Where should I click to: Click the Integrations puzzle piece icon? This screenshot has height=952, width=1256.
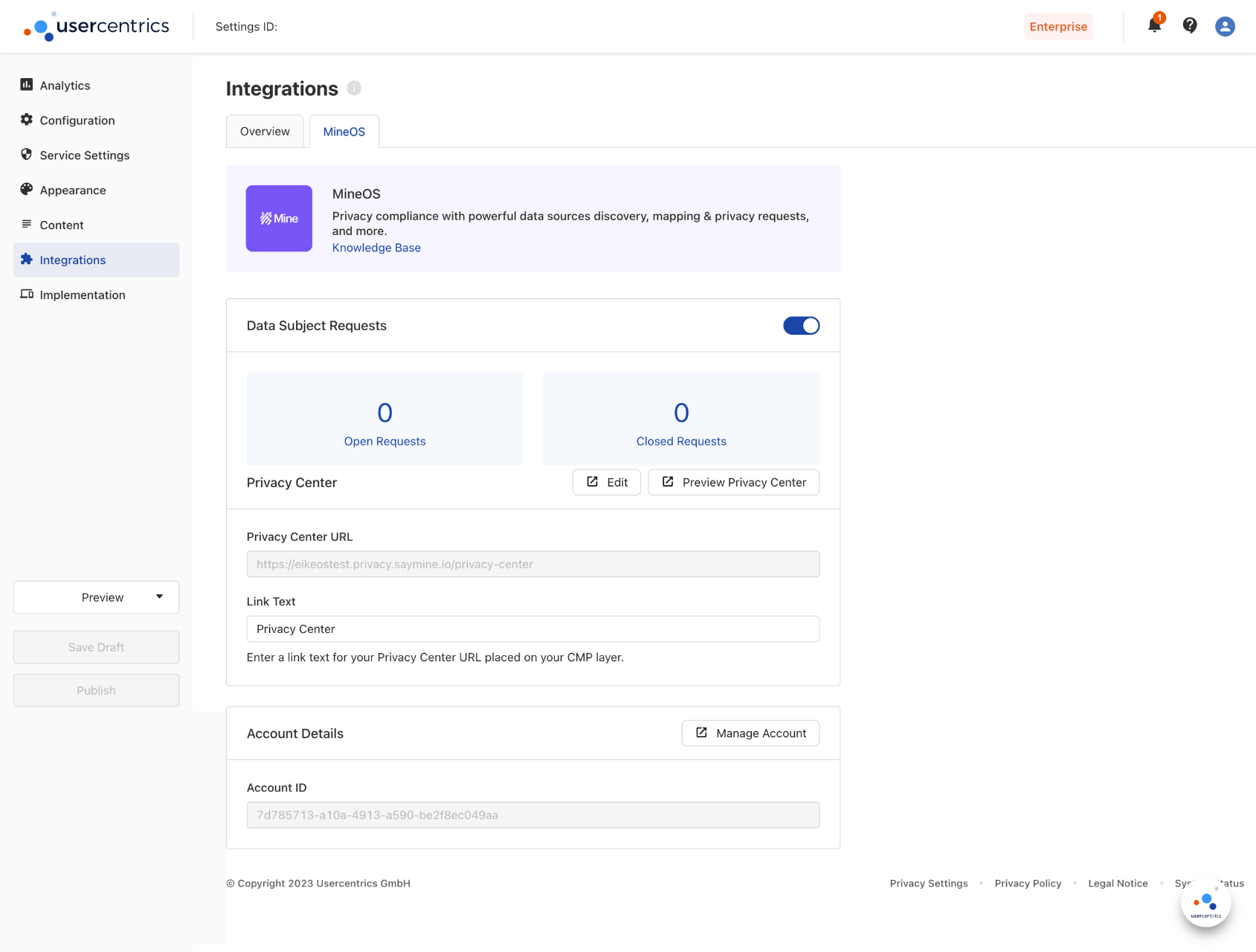[27, 260]
